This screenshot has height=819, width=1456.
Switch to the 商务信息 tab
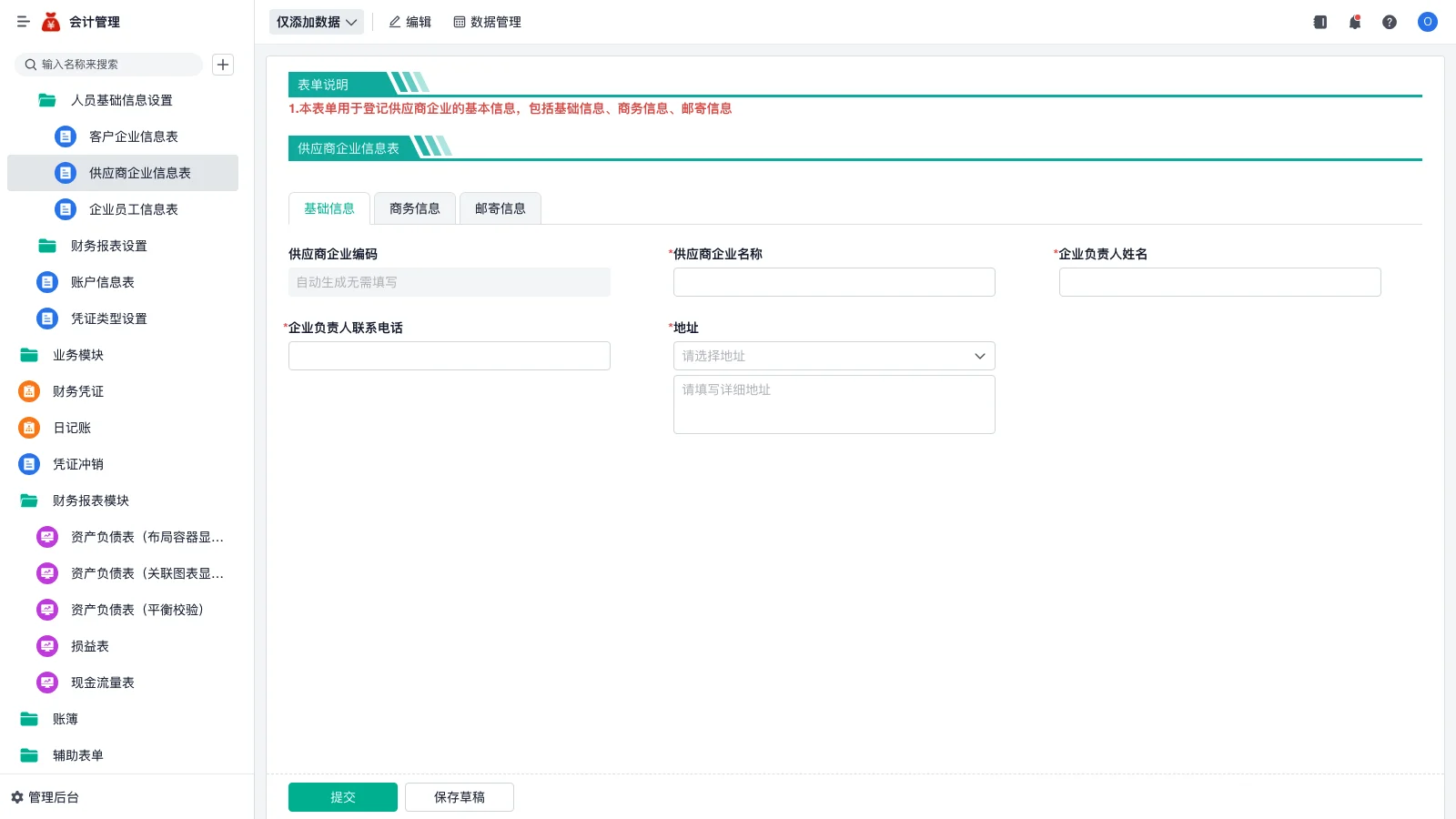(414, 208)
